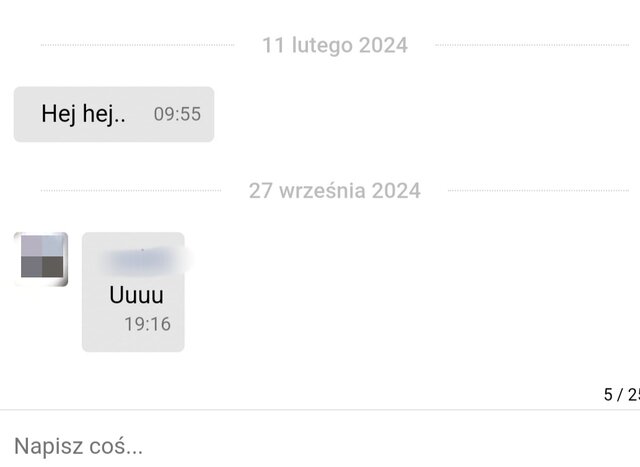Viewport: 640px width, 467px height.
Task: Click the blurred sender name above Uuuu
Action: tap(143, 260)
